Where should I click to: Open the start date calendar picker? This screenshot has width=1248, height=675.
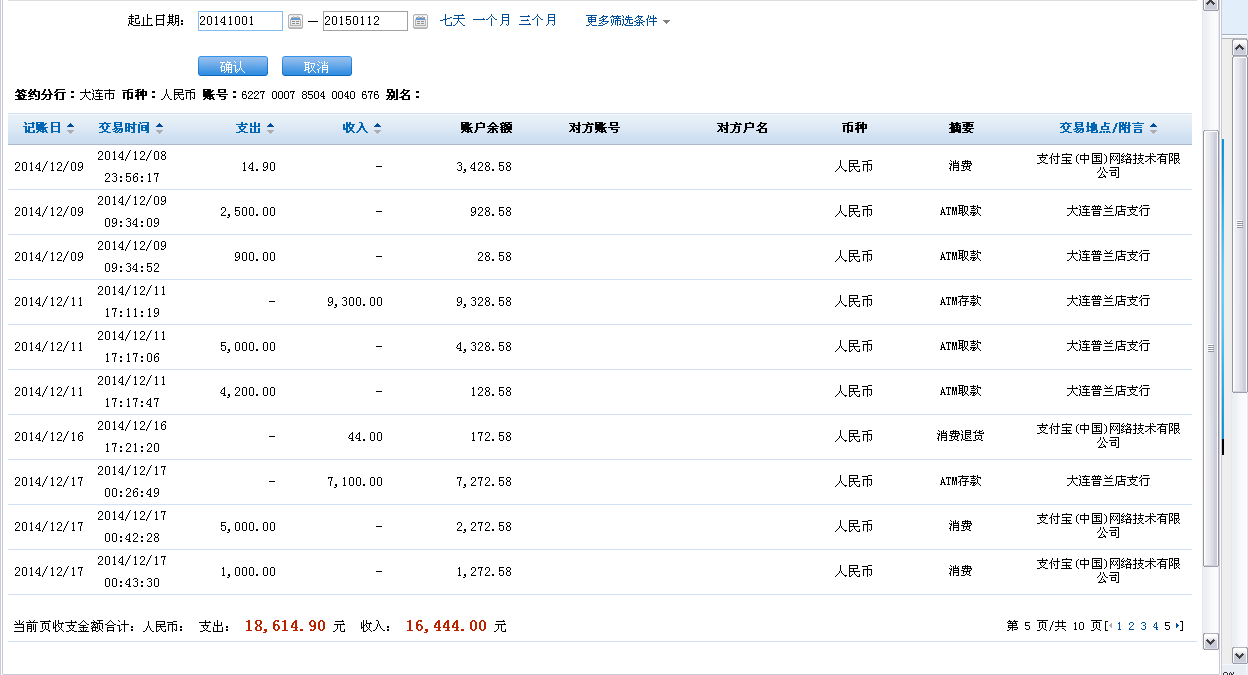click(x=295, y=21)
